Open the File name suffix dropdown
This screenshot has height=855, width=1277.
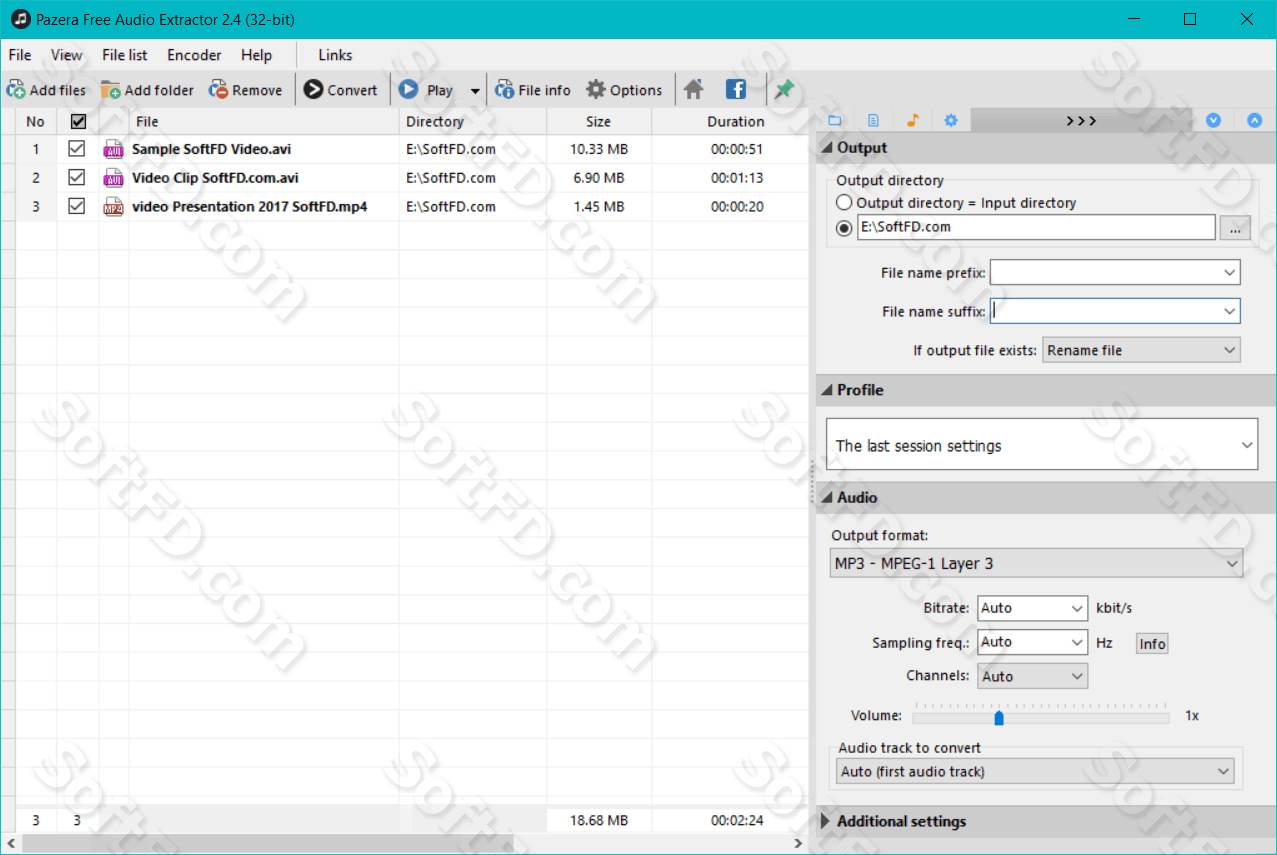pyautogui.click(x=1229, y=311)
